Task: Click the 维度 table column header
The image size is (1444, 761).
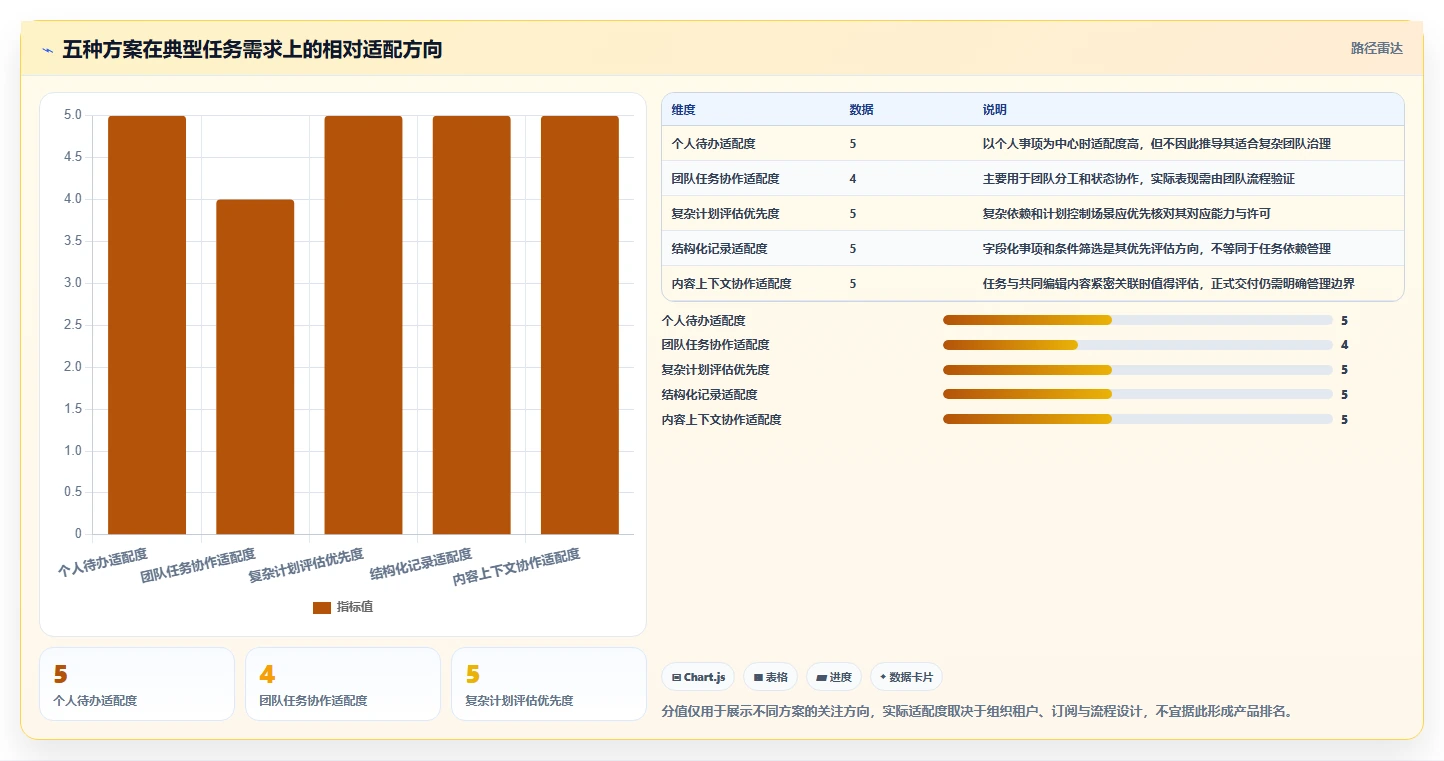Action: (684, 109)
